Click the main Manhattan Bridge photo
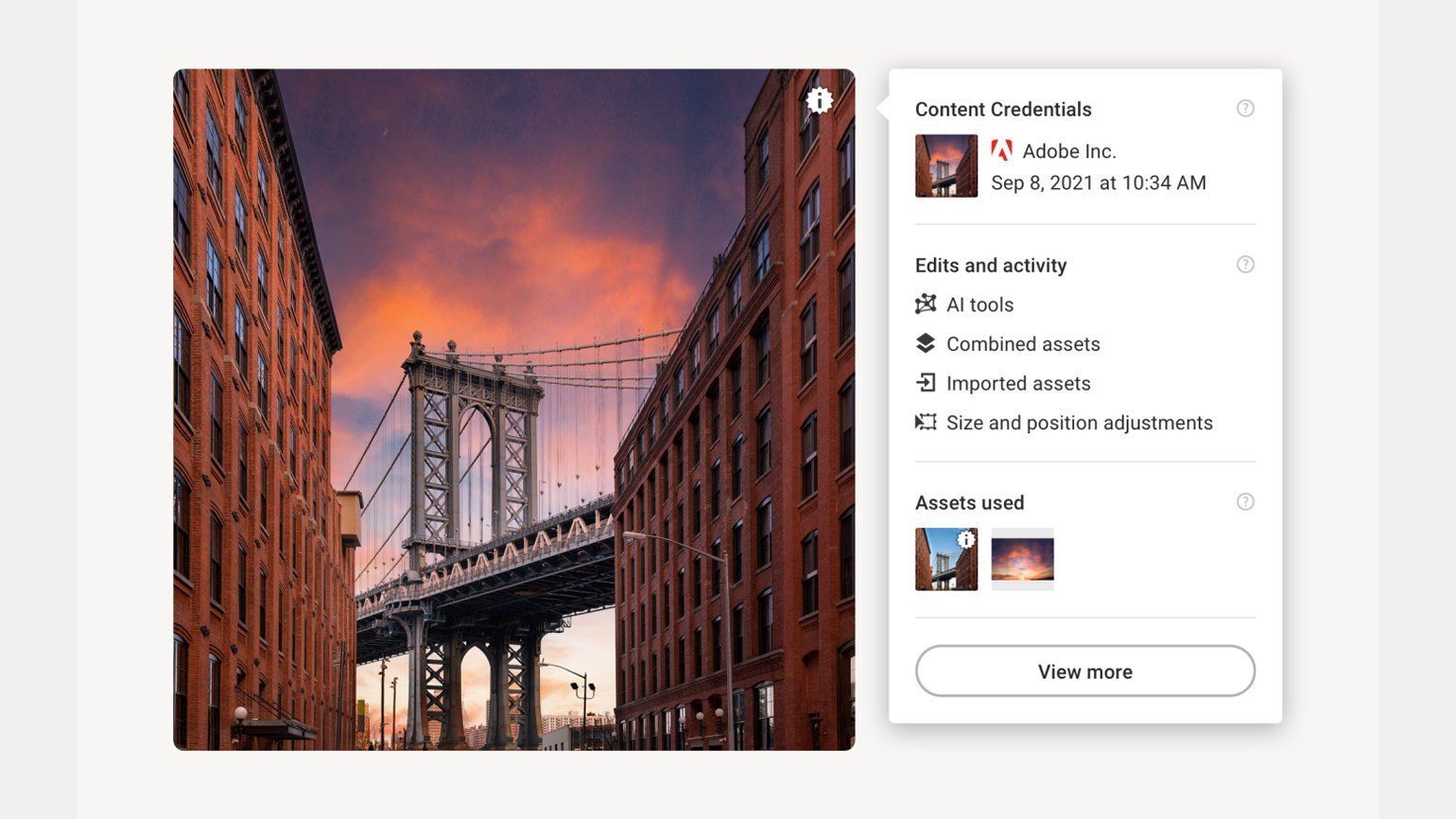 point(514,409)
